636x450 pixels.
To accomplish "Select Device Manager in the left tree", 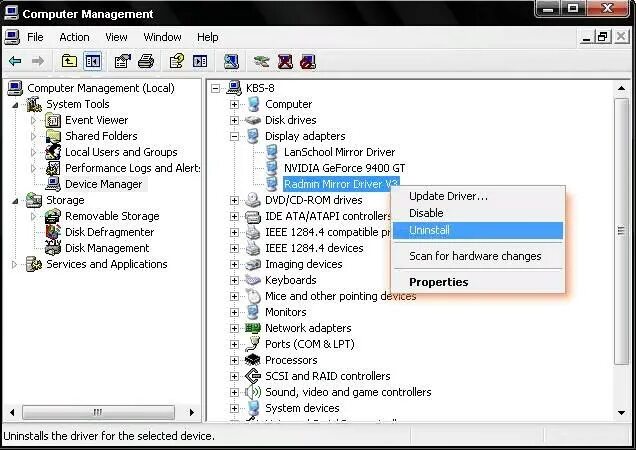I will point(103,184).
